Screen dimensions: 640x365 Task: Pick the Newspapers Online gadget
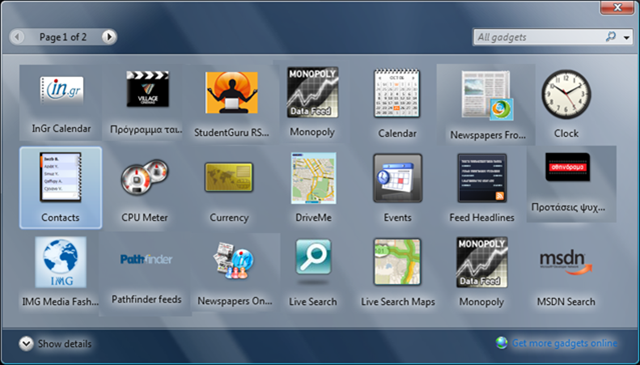pos(235,273)
